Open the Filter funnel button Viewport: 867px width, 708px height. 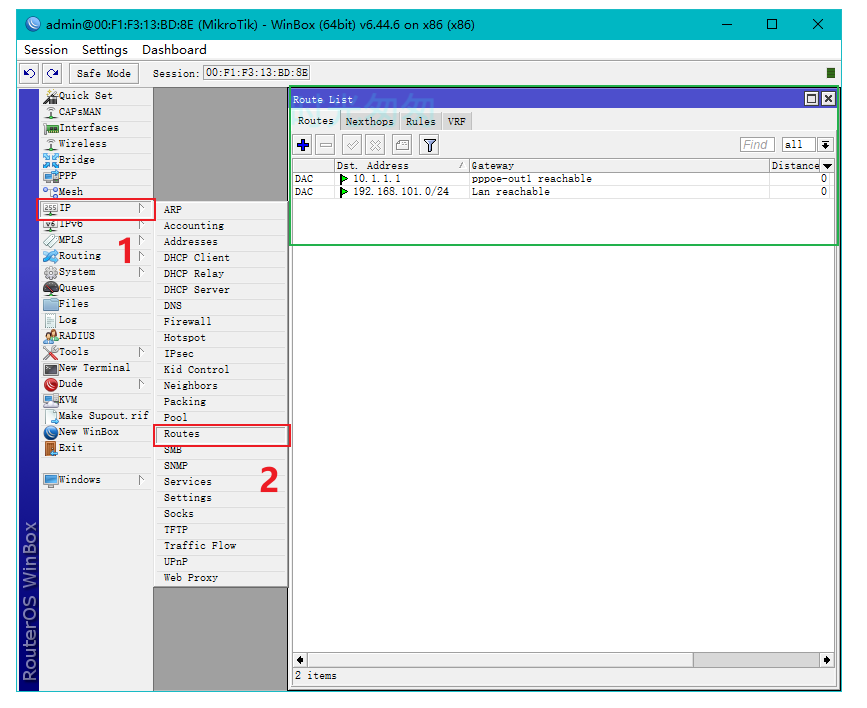tap(429, 145)
